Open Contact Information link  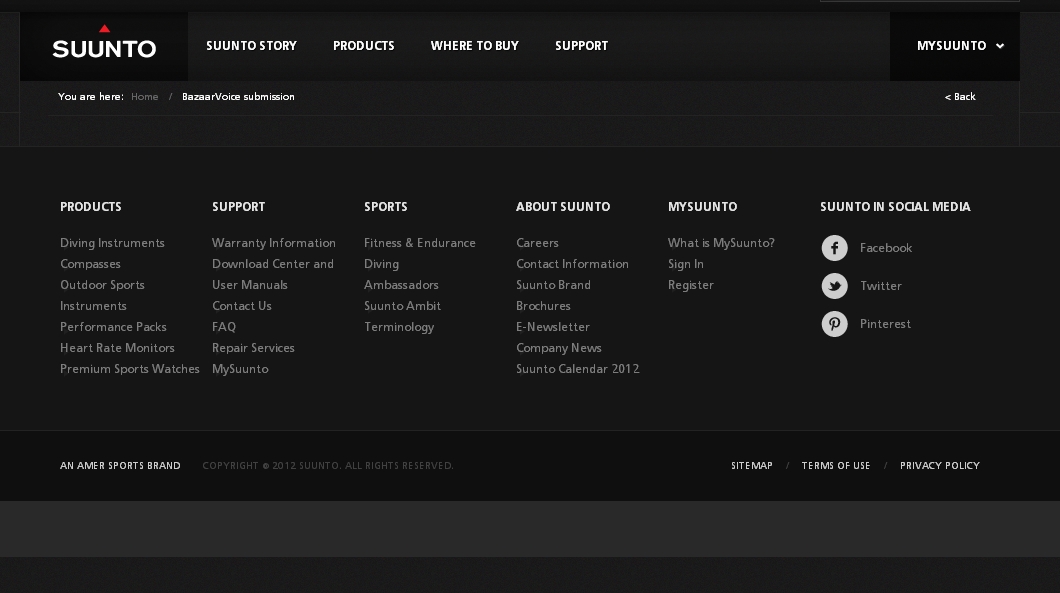pyautogui.click(x=573, y=264)
